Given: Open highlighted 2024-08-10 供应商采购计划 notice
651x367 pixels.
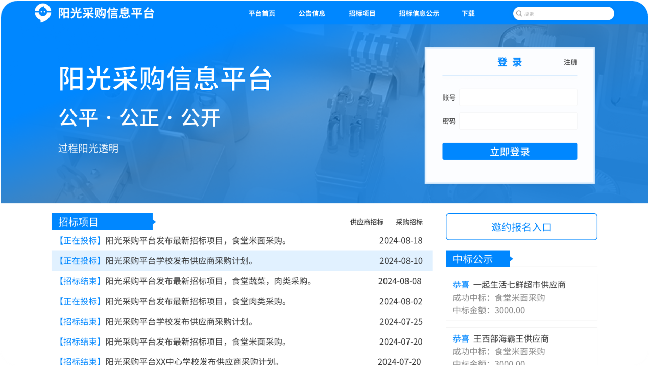Looking at the screenshot, I should pyautogui.click(x=242, y=261).
